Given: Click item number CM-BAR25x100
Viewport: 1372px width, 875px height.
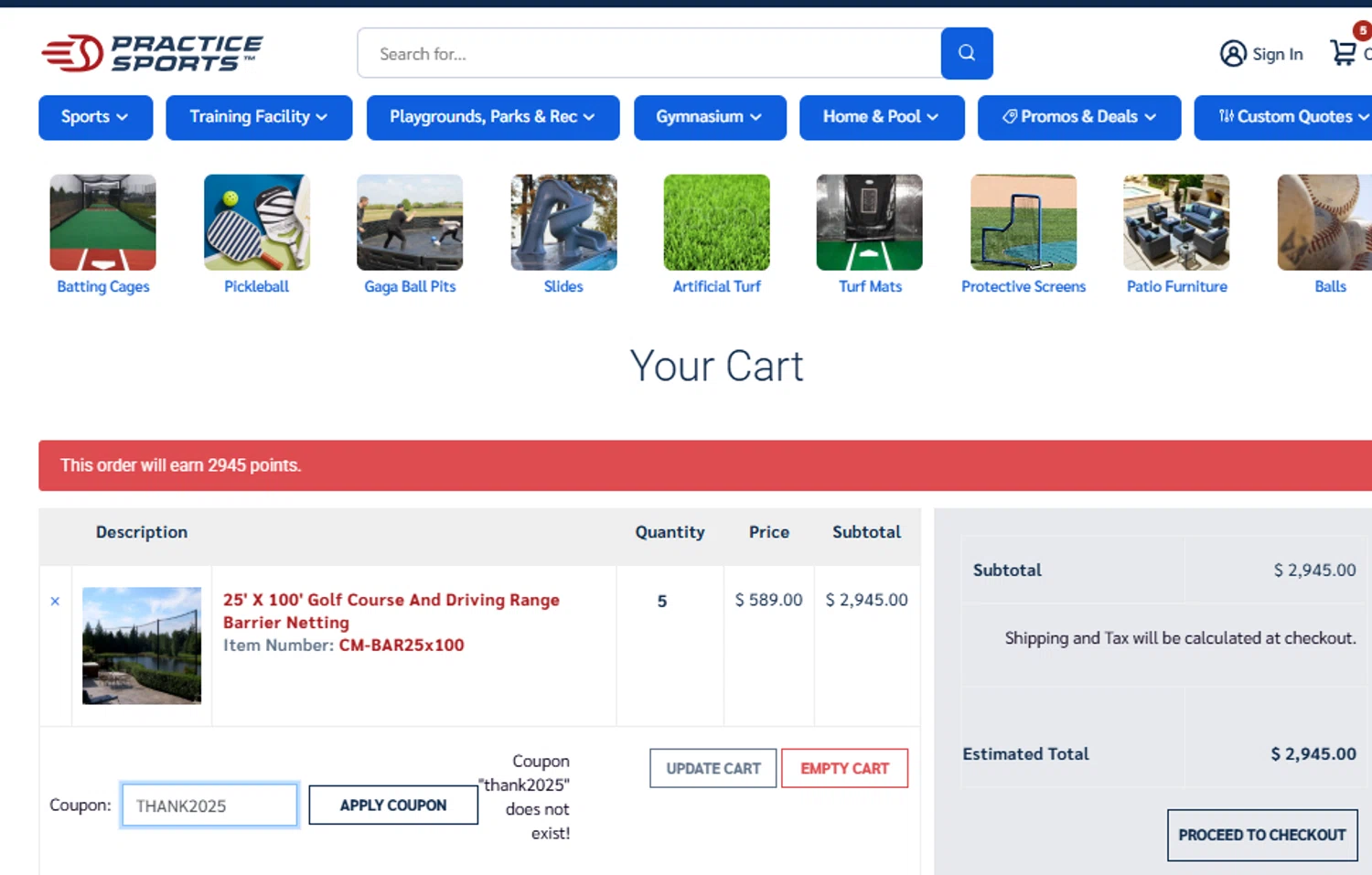Looking at the screenshot, I should (x=402, y=646).
